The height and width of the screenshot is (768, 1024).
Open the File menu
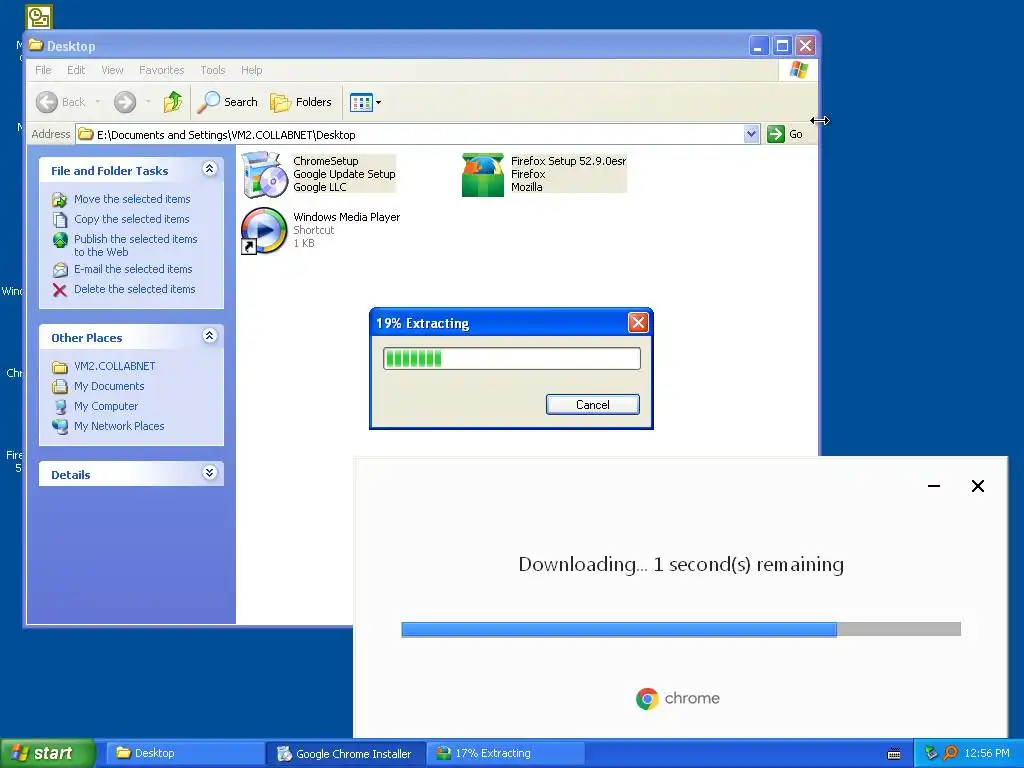tap(43, 70)
